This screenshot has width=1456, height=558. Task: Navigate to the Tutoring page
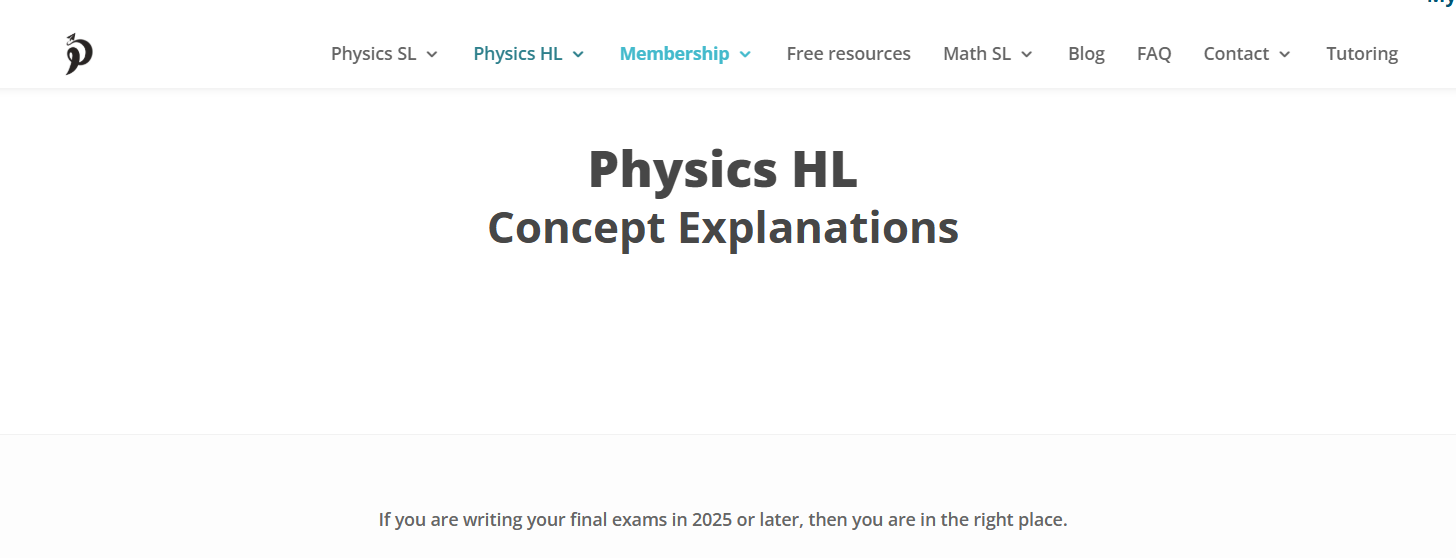pyautogui.click(x=1362, y=54)
